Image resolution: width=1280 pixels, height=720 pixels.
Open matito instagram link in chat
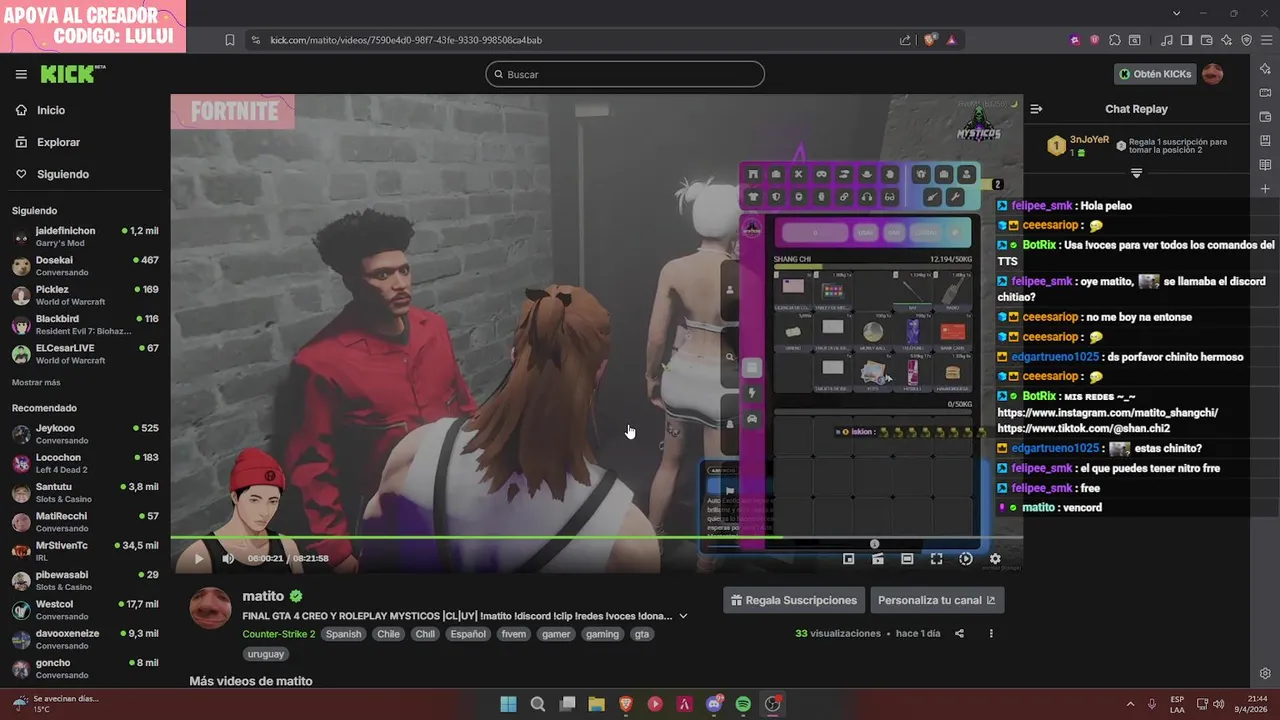pyautogui.click(x=1107, y=413)
